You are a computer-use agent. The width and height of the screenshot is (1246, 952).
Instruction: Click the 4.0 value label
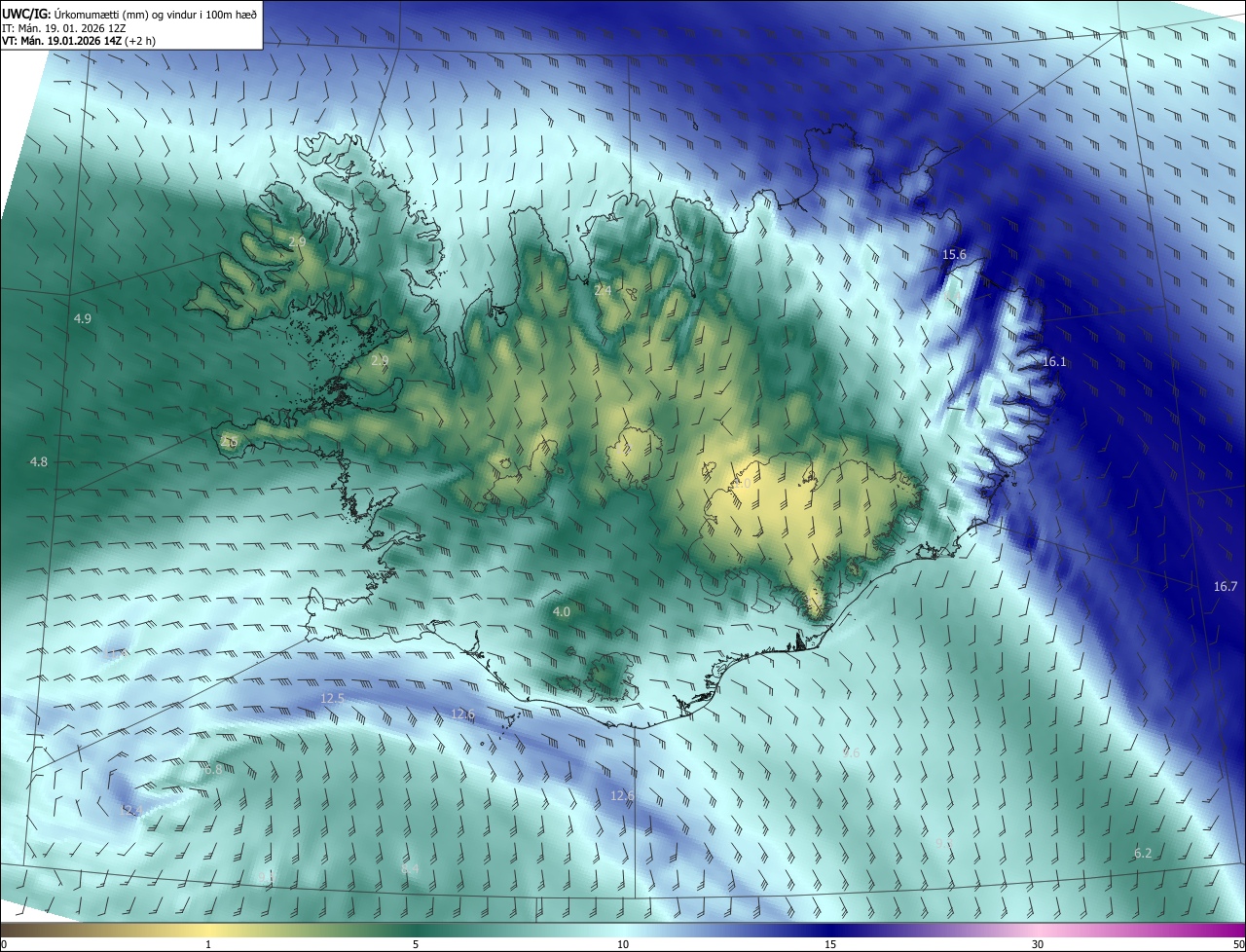[562, 612]
